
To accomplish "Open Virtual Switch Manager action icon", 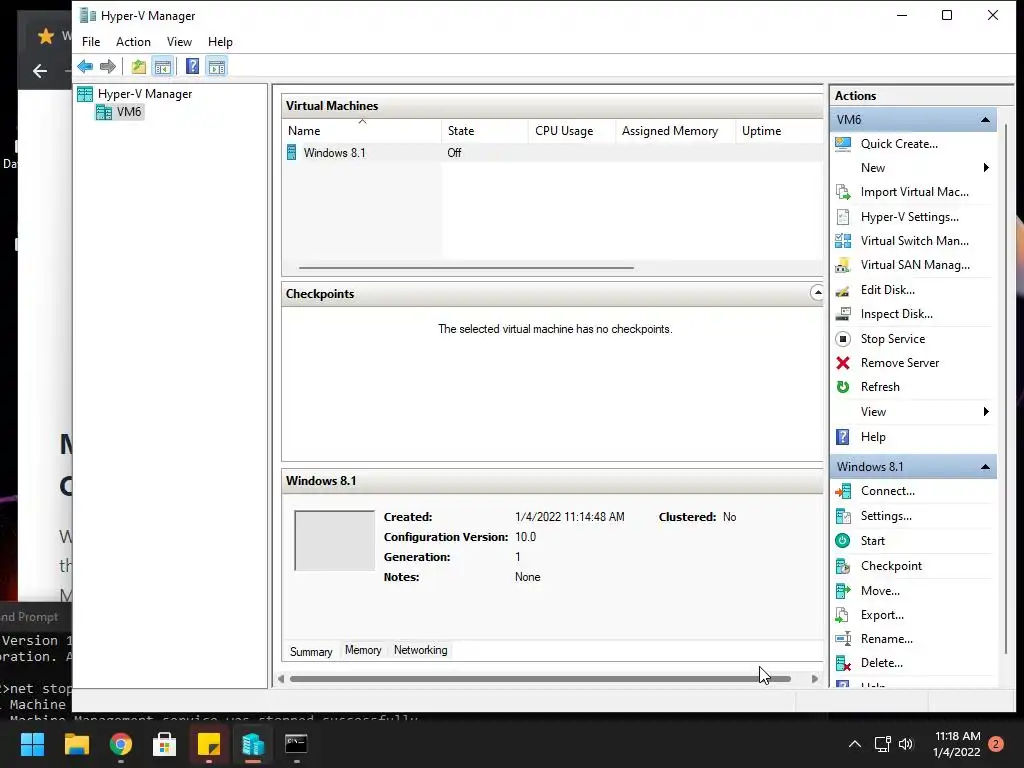I will coord(843,241).
